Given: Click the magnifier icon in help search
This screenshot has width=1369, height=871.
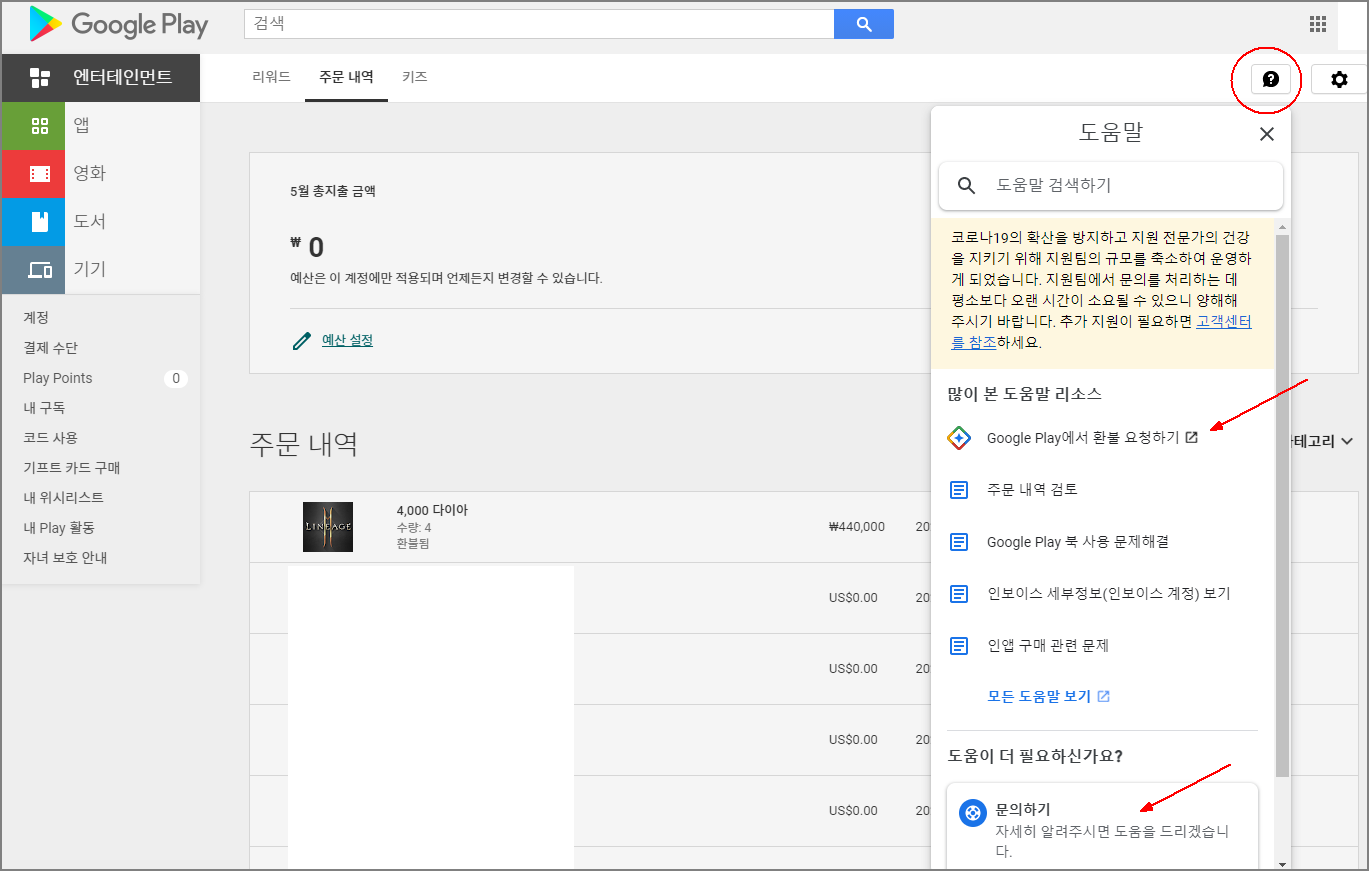Looking at the screenshot, I should (x=966, y=186).
